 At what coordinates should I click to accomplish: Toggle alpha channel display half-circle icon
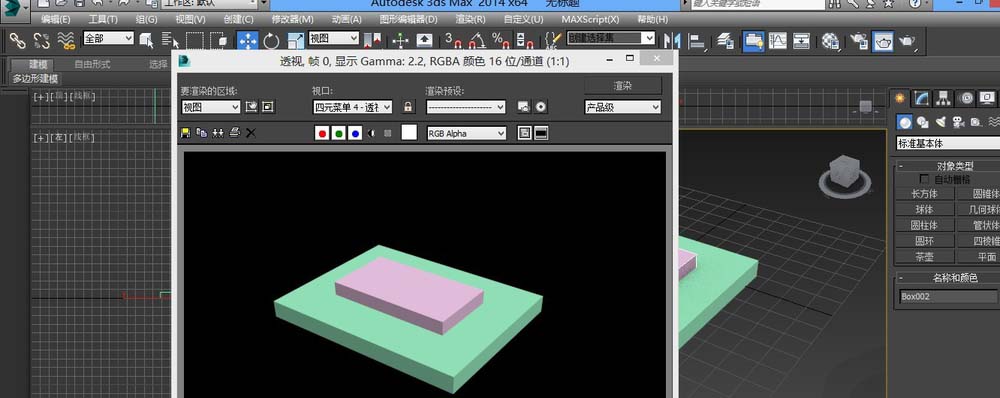372,133
